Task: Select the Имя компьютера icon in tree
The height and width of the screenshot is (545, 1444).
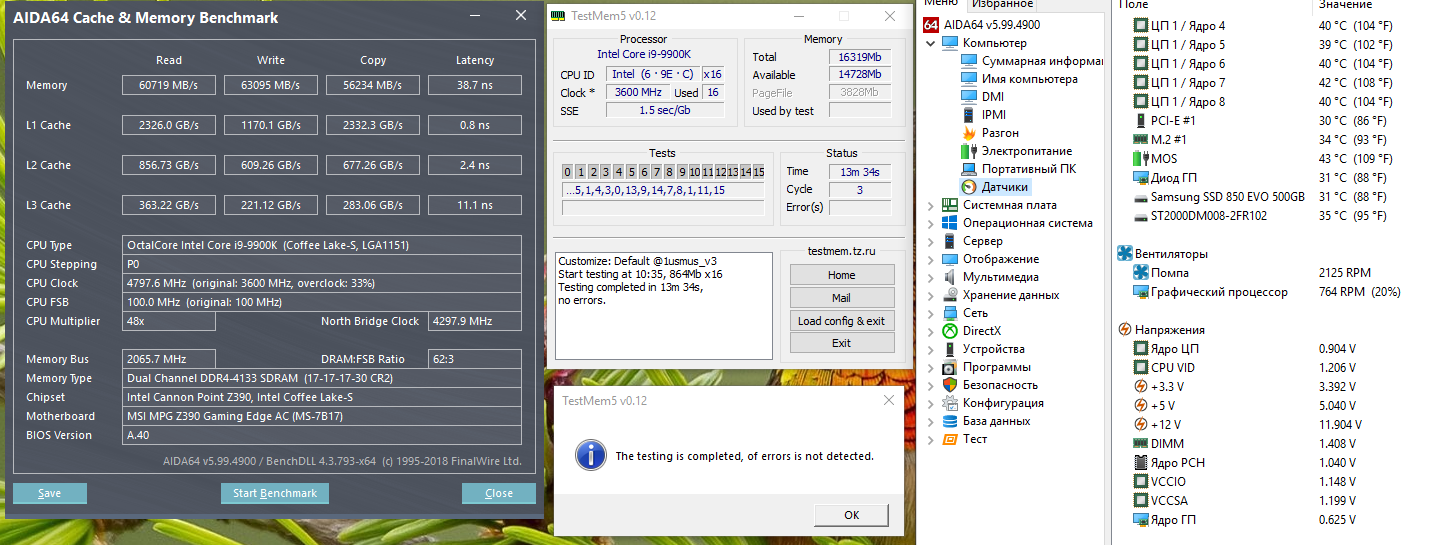Action: coord(968,79)
